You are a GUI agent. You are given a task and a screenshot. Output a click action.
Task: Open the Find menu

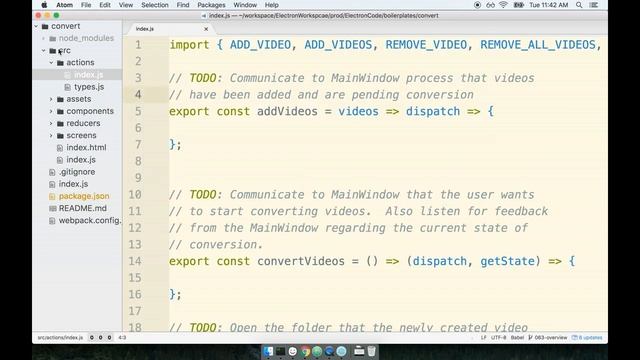tap(183, 5)
